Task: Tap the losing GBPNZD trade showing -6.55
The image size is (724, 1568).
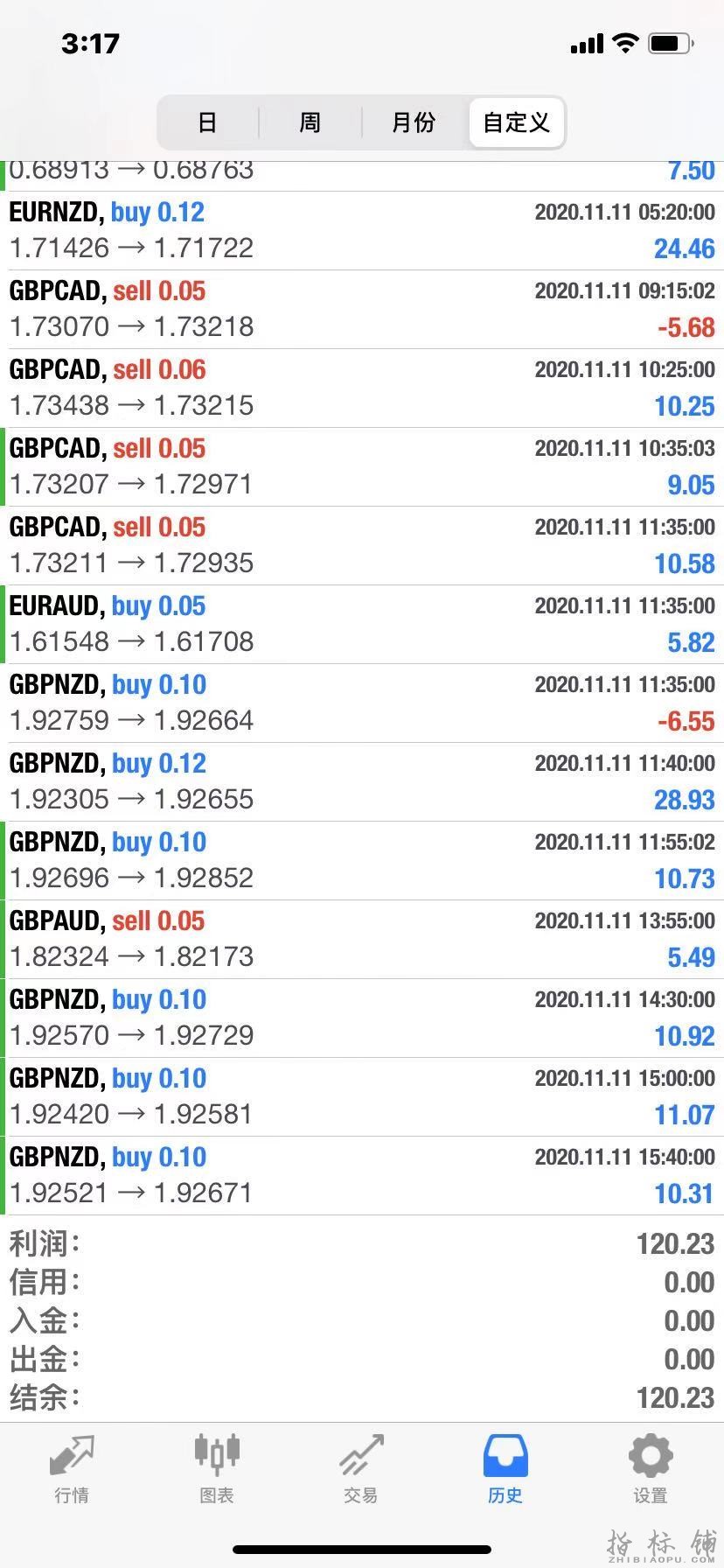Action: pyautogui.click(x=362, y=703)
